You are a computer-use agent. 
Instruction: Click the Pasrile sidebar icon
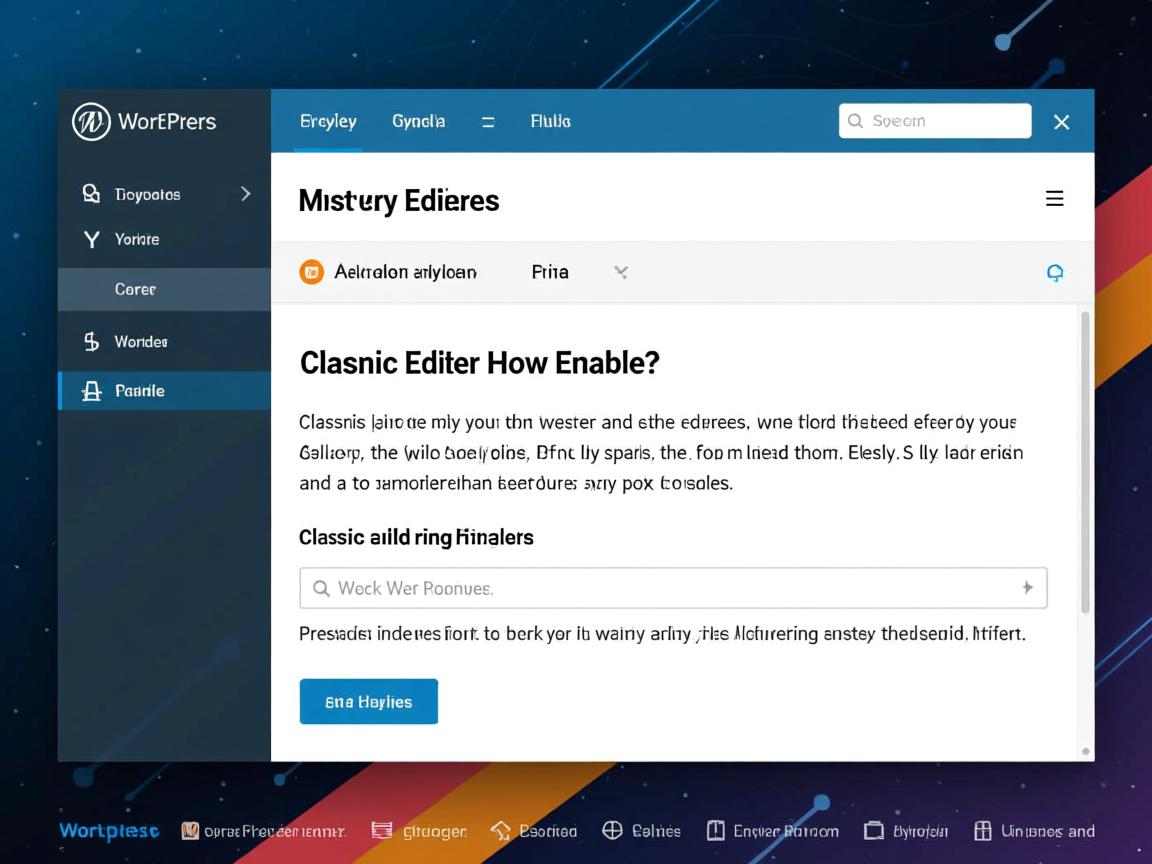tap(91, 391)
